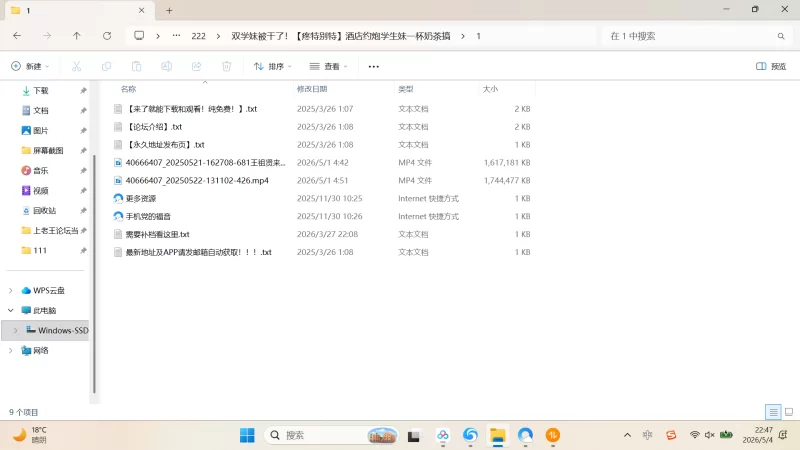Click the Delete trash icon in toolbar
Screen dimensions: 800x450
(x=227, y=66)
